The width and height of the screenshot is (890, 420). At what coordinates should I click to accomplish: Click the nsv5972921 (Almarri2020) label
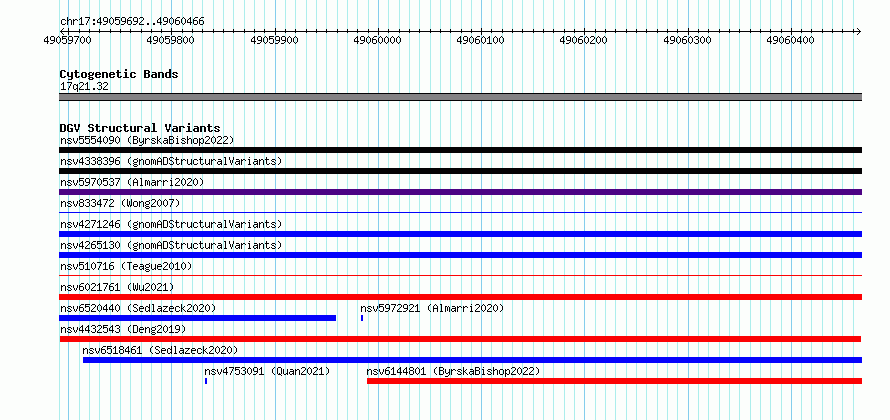pyautogui.click(x=432, y=308)
